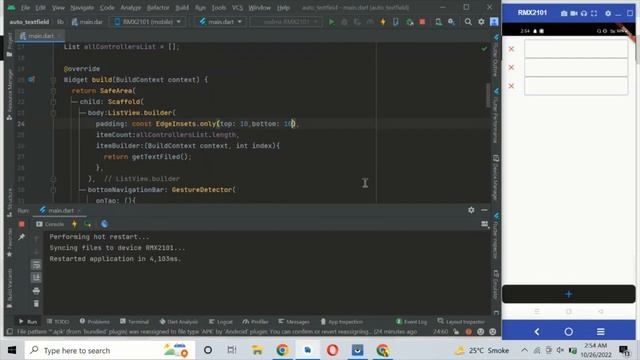Clear console with the trash icon
The height and width of the screenshot is (360, 640).
(x=36, y=304)
